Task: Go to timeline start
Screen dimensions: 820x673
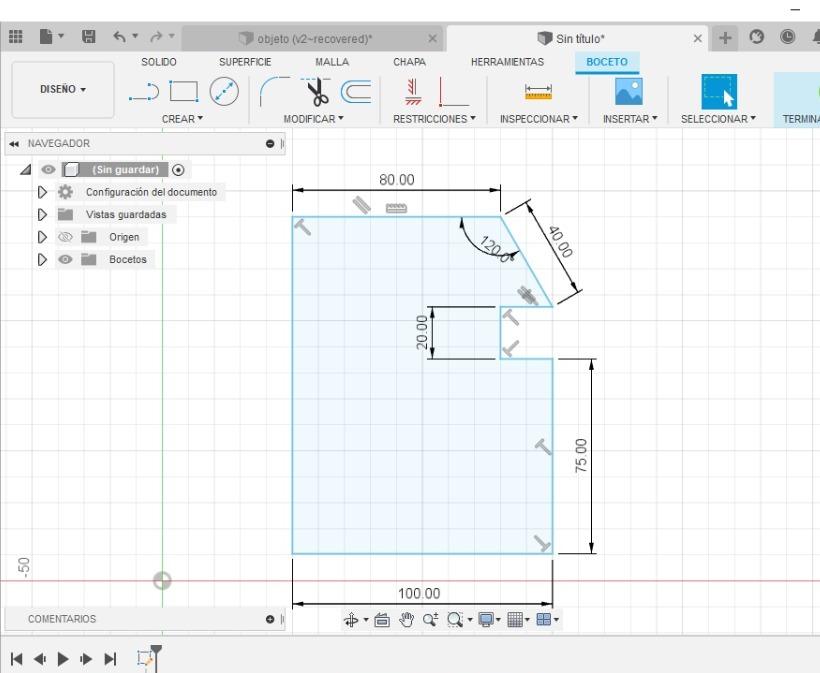Action: (x=16, y=659)
